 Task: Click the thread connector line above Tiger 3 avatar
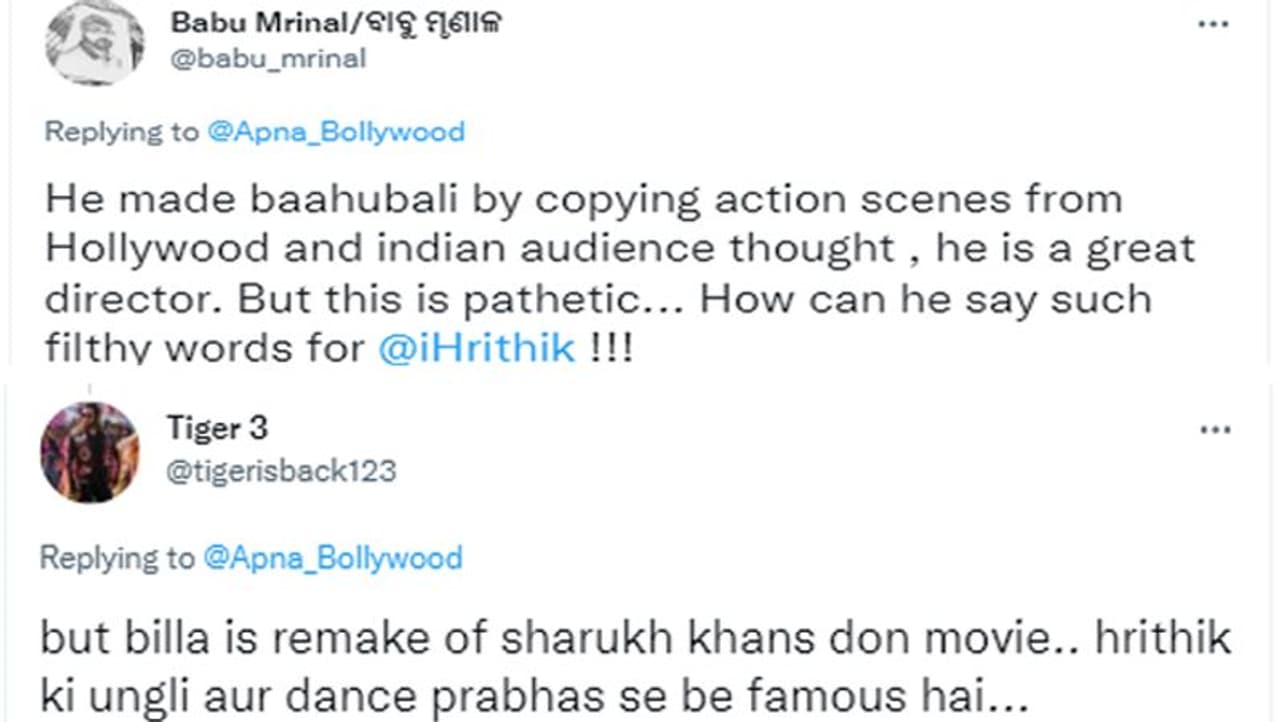coord(89,390)
